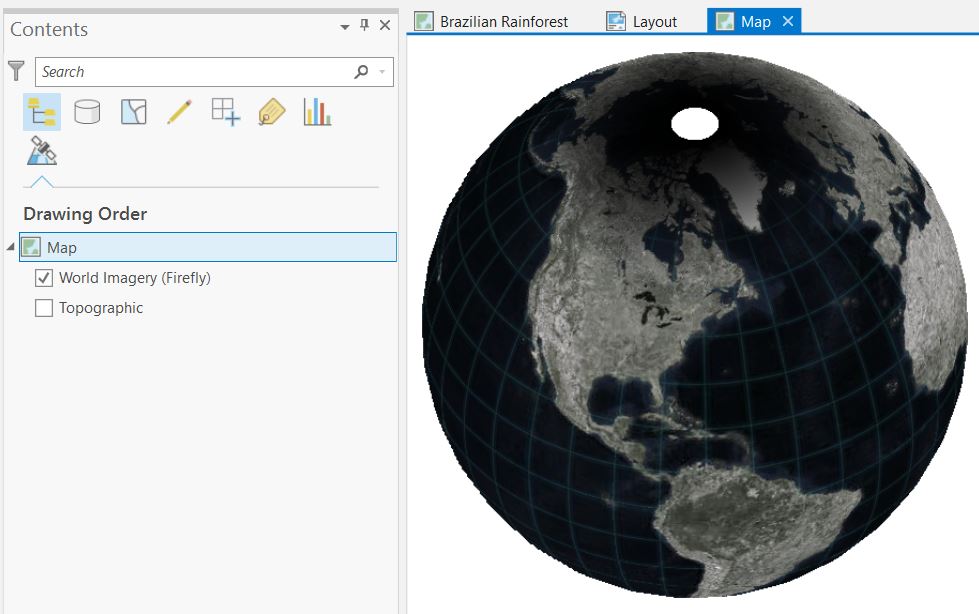Switch to List By Data Source icon
This screenshot has height=614, width=979.
(x=87, y=112)
